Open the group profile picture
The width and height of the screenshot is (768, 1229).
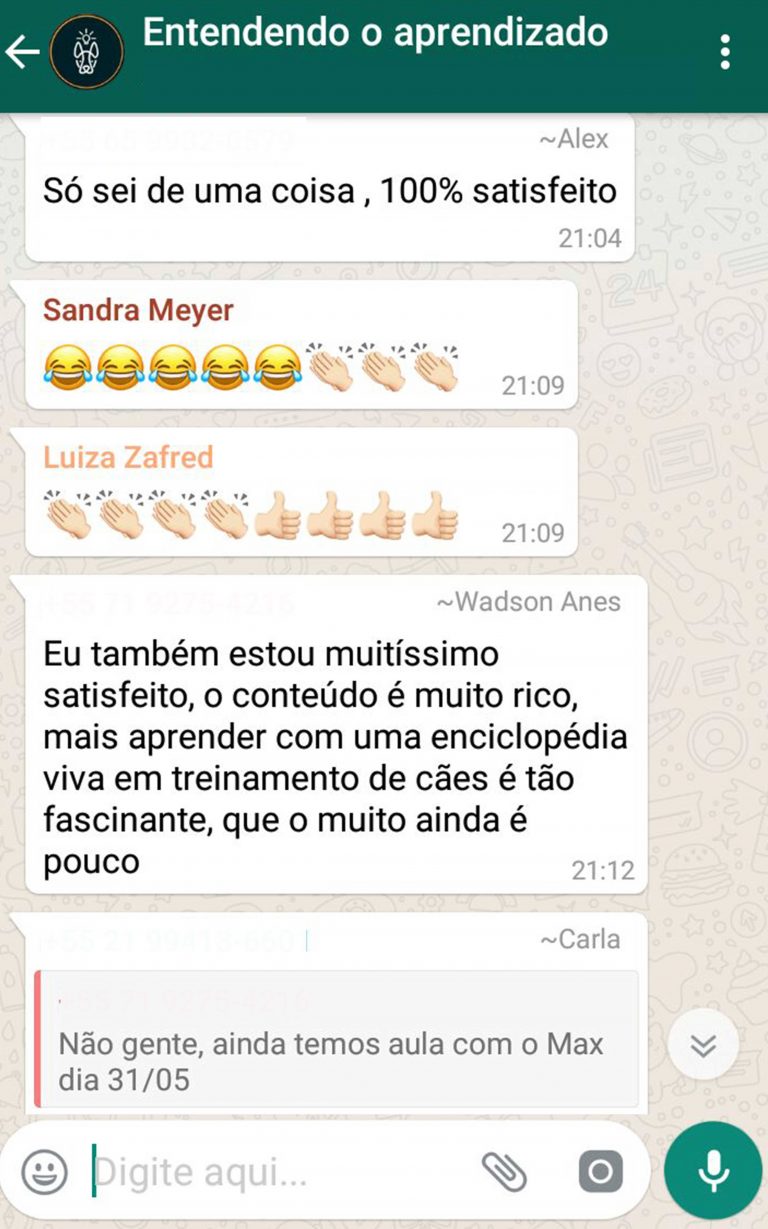click(x=86, y=52)
